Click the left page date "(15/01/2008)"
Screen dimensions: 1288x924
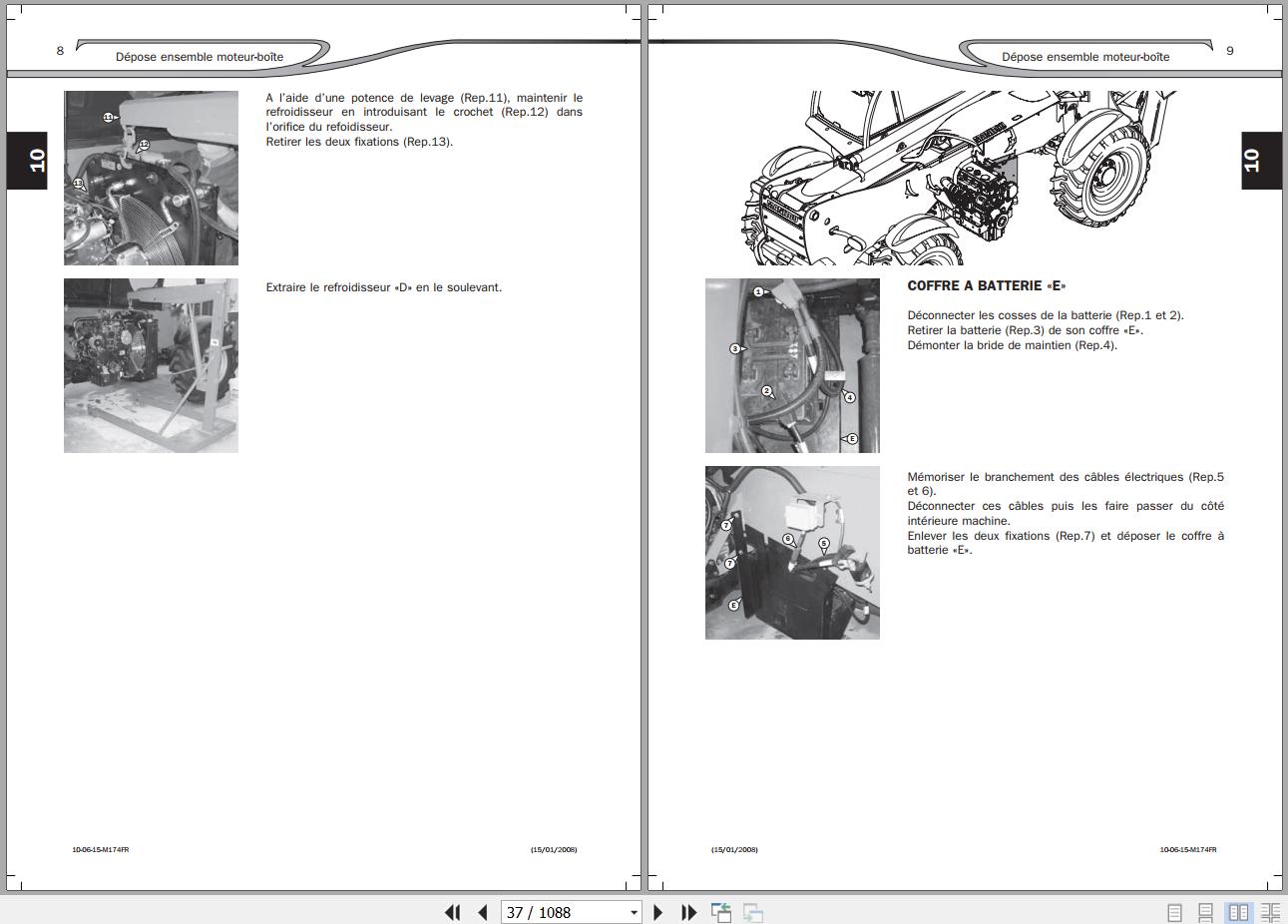(554, 850)
